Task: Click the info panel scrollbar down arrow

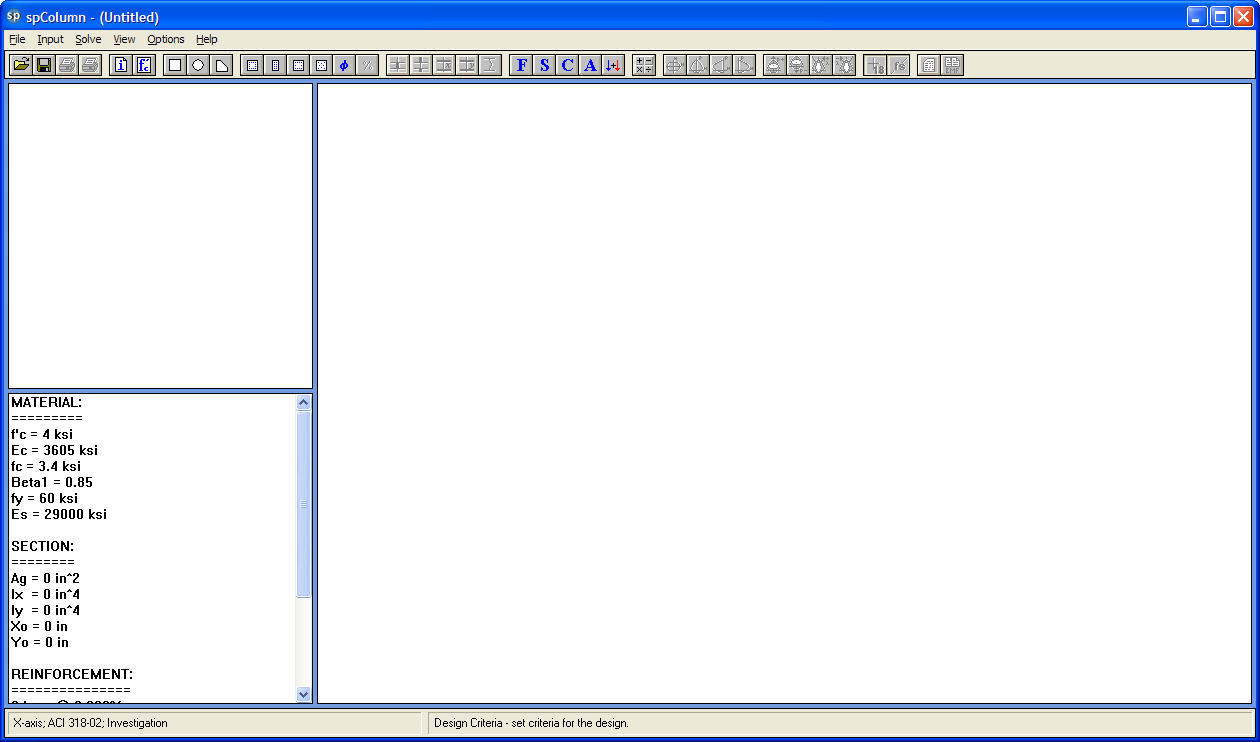Action: click(304, 694)
